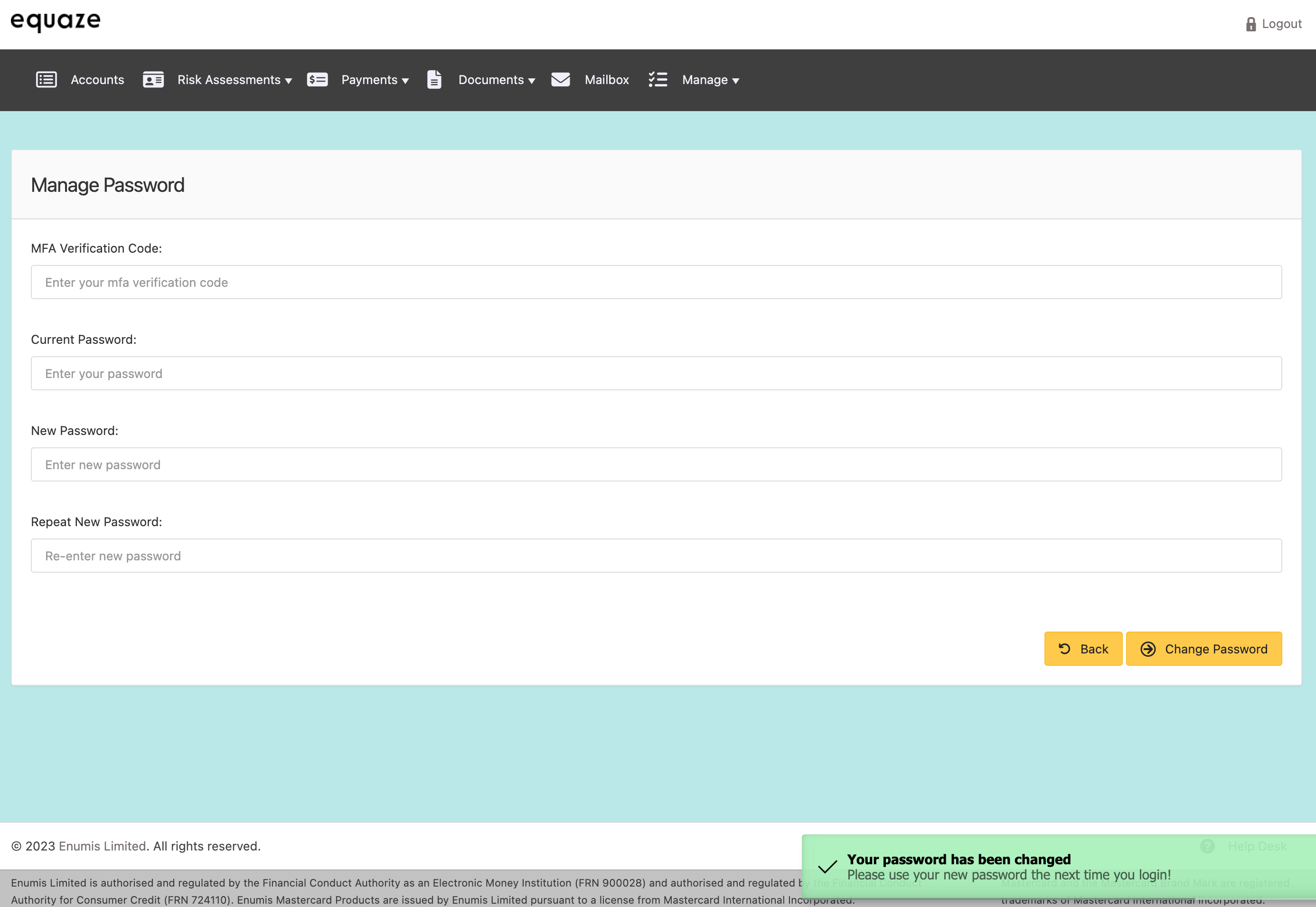Click into the Current Password field
Screen dimensions: 1316x907
(x=656, y=373)
